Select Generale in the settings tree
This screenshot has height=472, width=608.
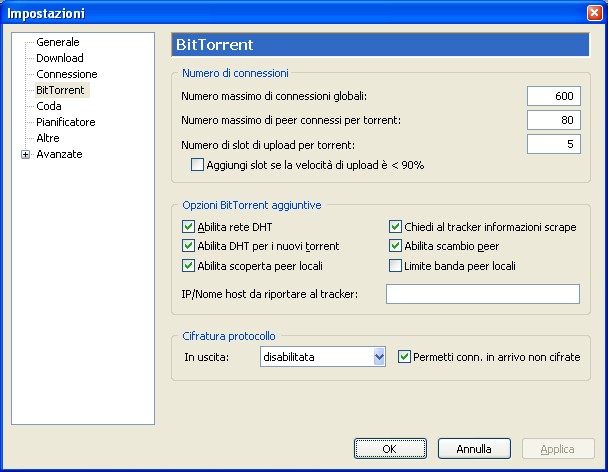click(x=57, y=42)
